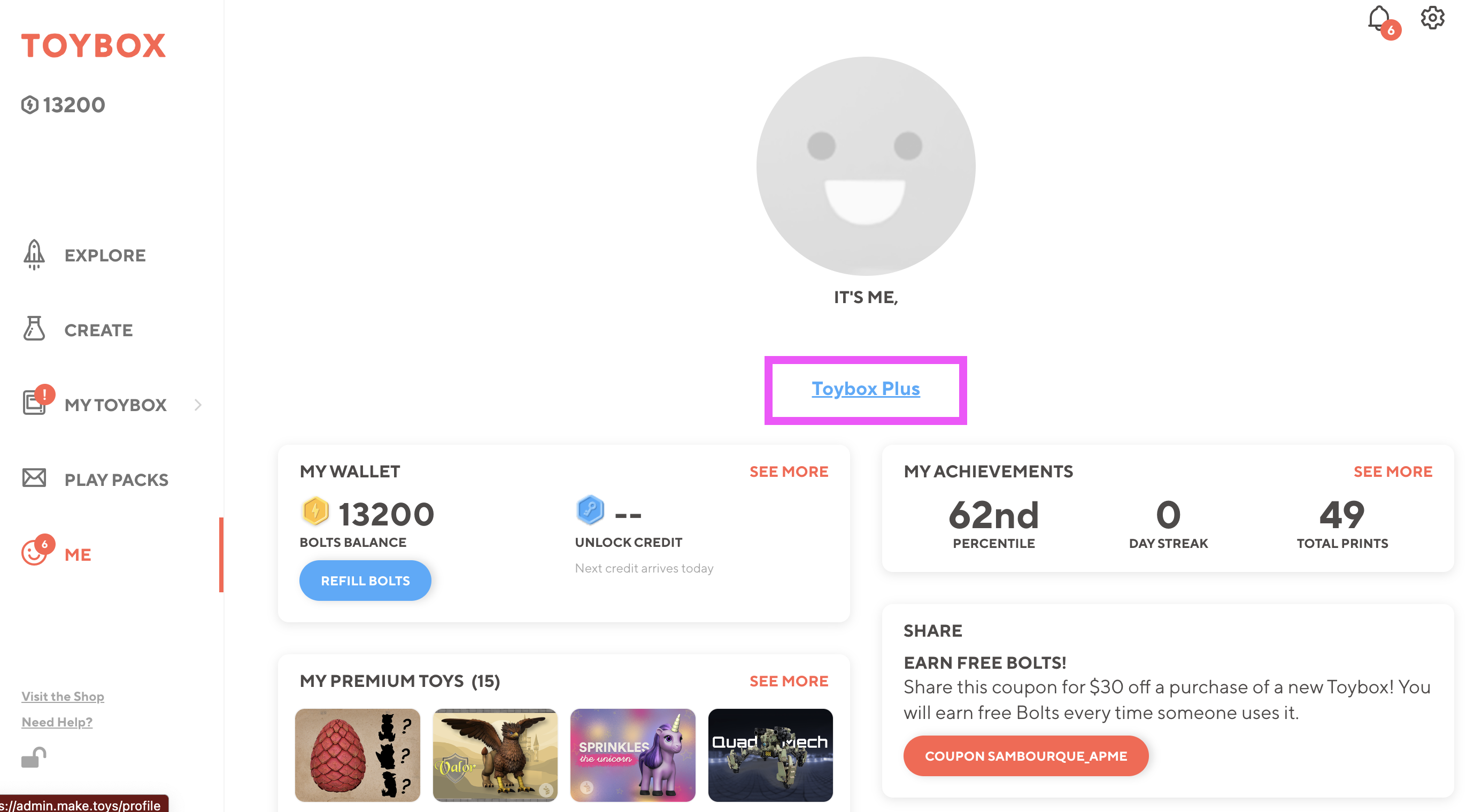Click the Create flask icon
The width and height of the screenshot is (1474, 812).
34,329
